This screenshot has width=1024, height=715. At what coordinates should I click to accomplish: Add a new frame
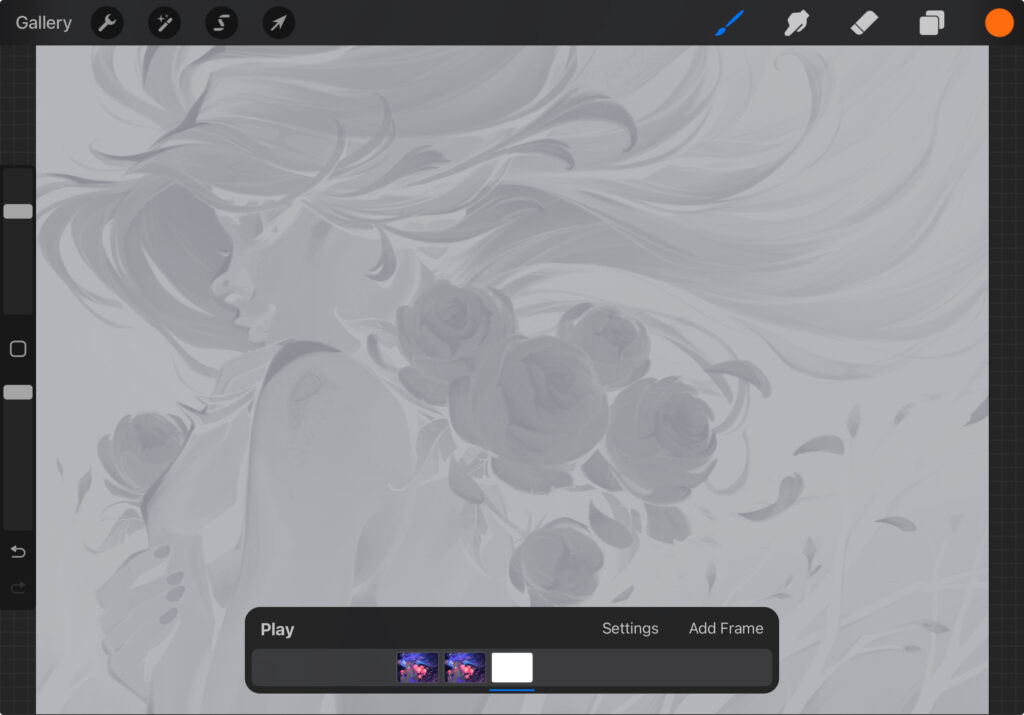(726, 628)
